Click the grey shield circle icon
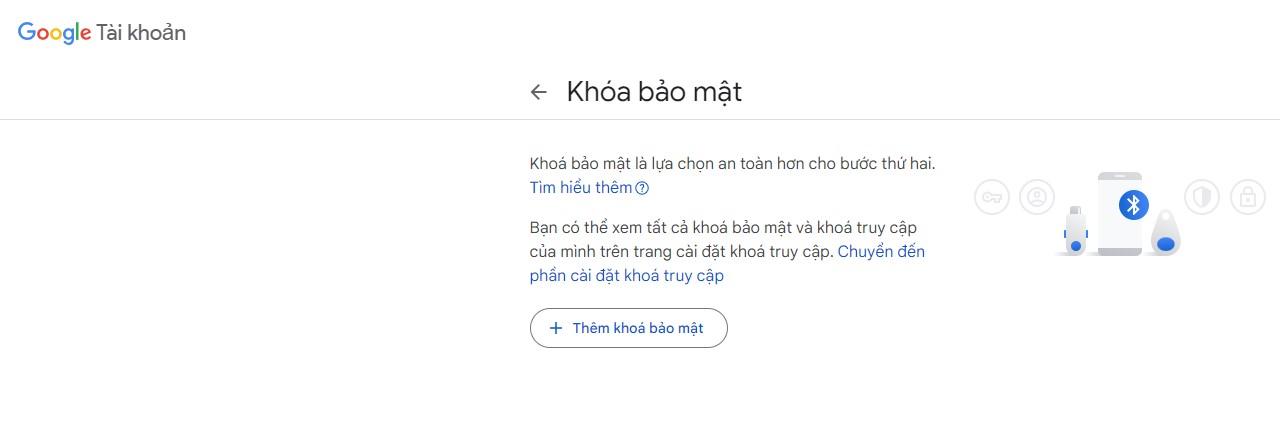This screenshot has width=1280, height=441. (x=1202, y=197)
